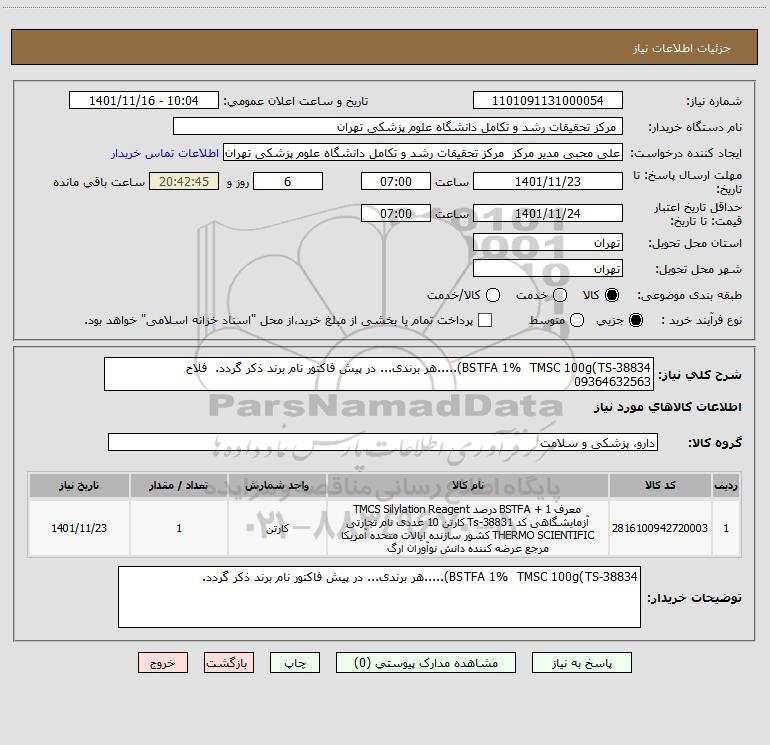
Task: Toggle the اسناد خزانه اسلامی payment checkbox
Action: point(485,320)
